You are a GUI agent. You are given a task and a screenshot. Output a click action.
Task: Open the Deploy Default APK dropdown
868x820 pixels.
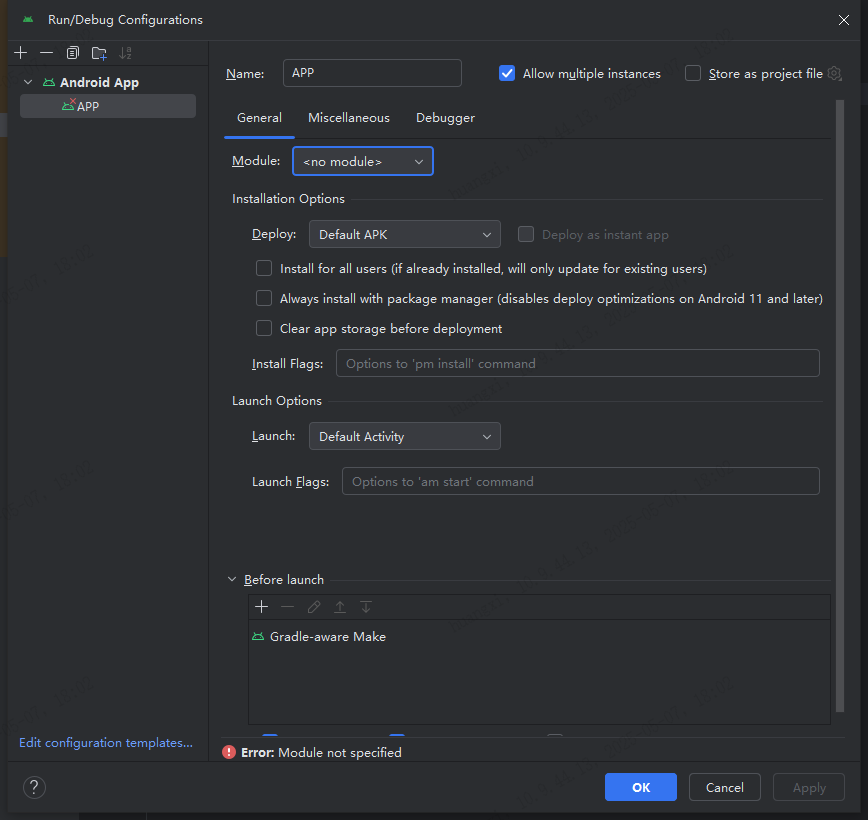[x=405, y=234]
